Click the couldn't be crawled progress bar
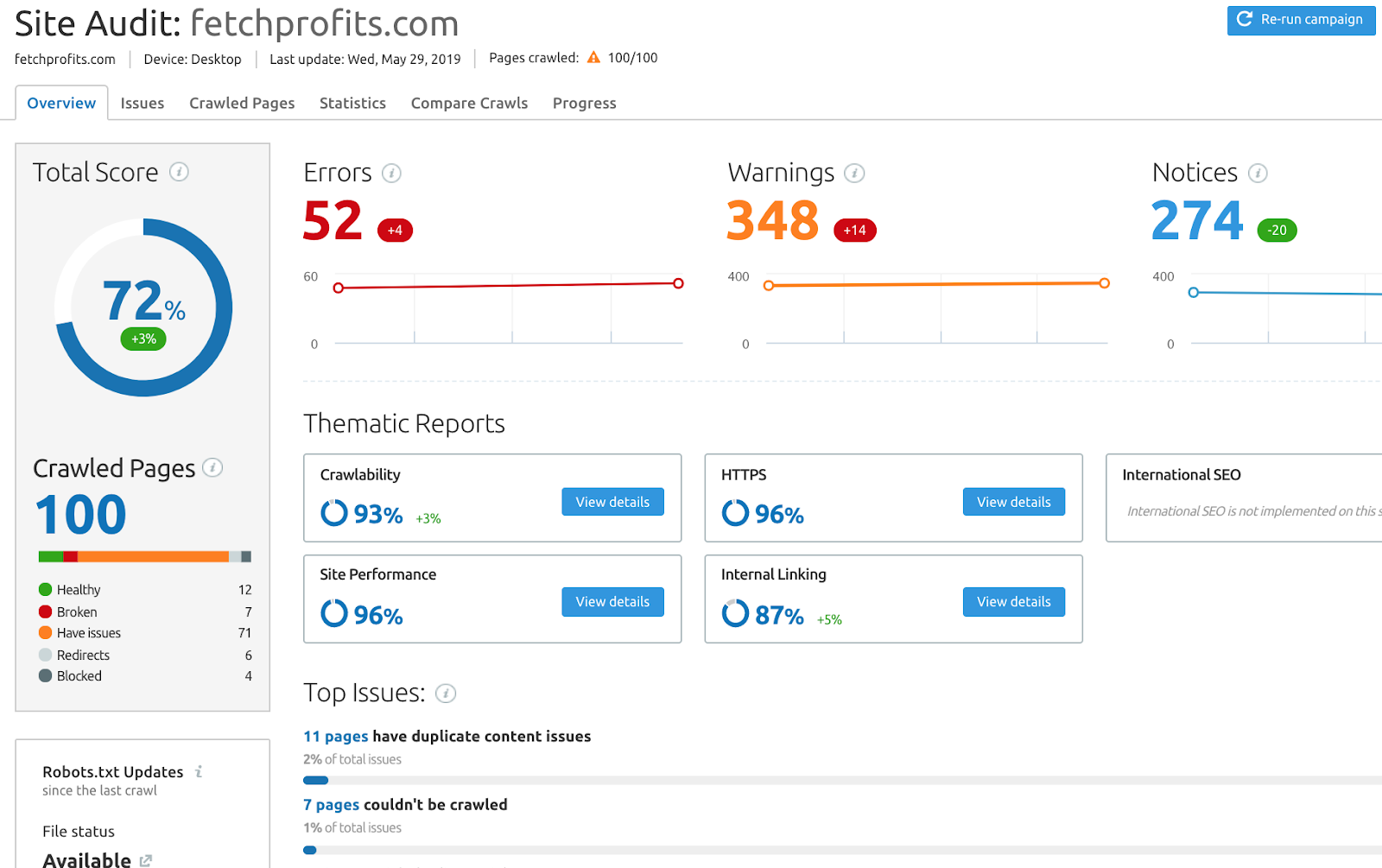The width and height of the screenshot is (1382, 868). click(842, 850)
